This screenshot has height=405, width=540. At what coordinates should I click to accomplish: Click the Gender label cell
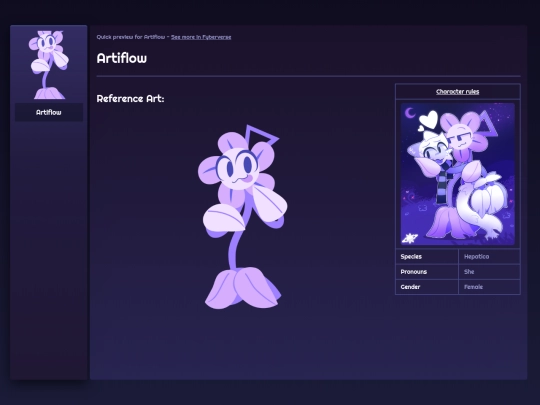click(427, 287)
